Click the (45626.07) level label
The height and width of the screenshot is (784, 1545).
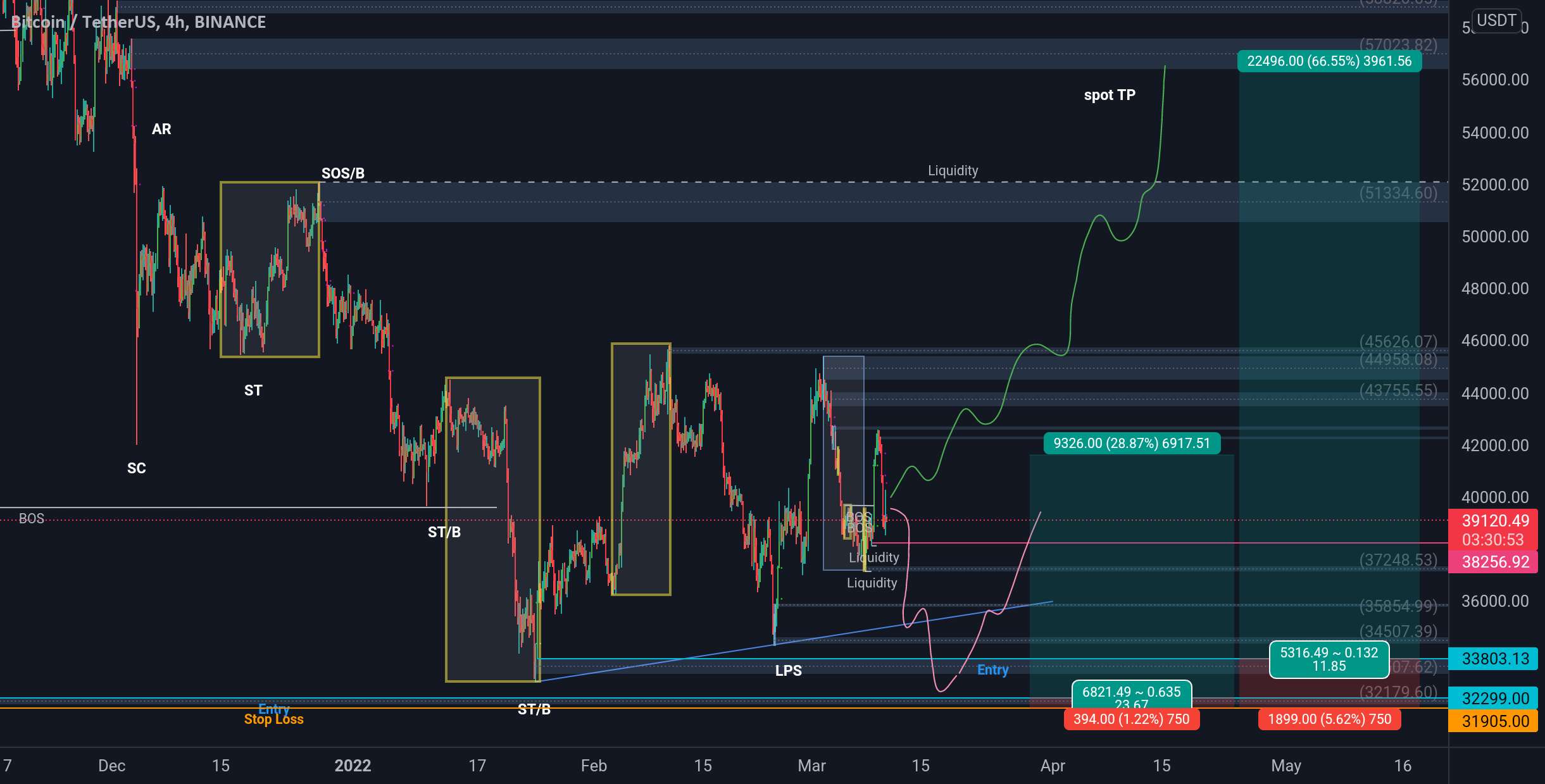pyautogui.click(x=1398, y=342)
